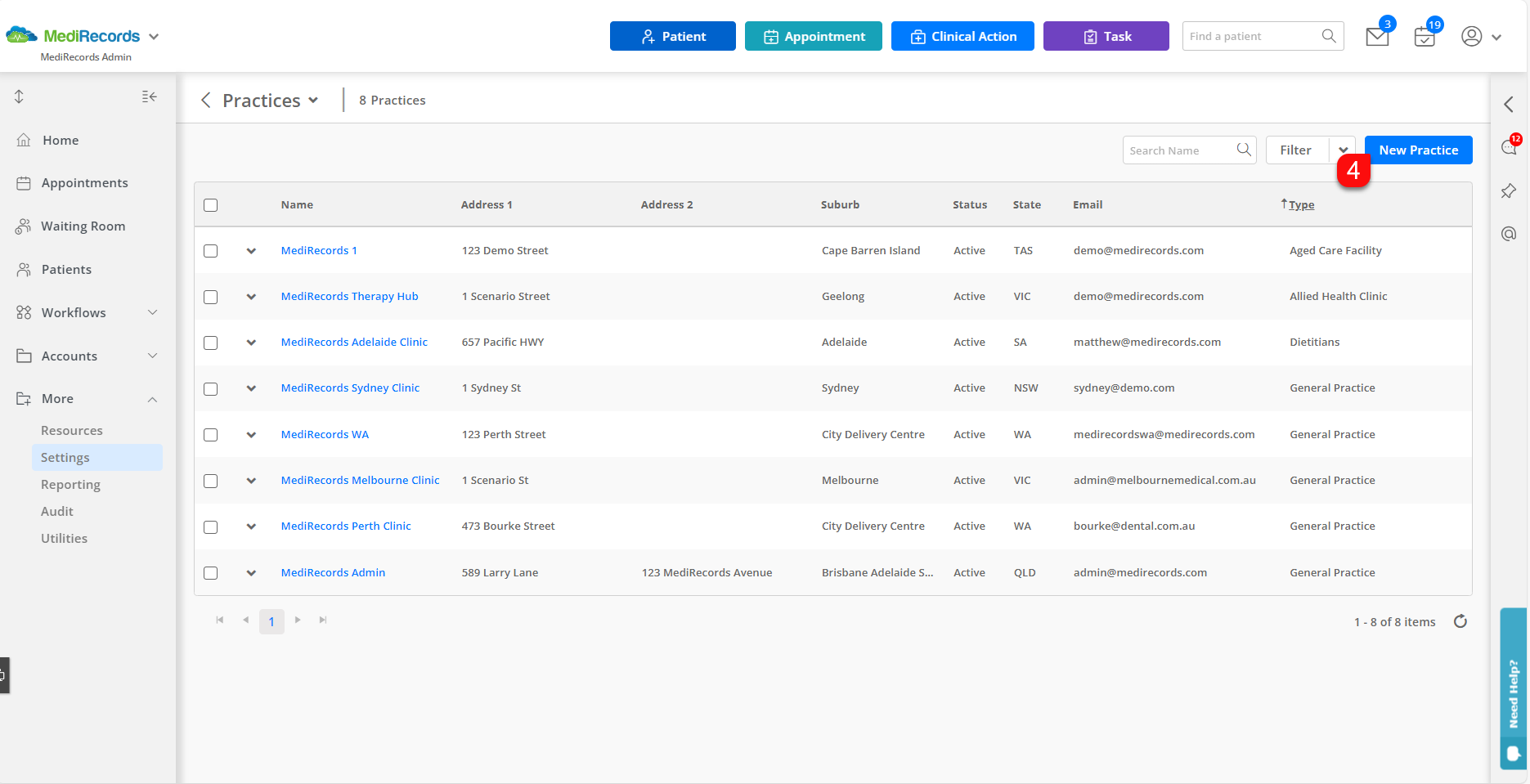Open the Filter options dropdown arrow
The image size is (1530, 784).
(x=1343, y=150)
